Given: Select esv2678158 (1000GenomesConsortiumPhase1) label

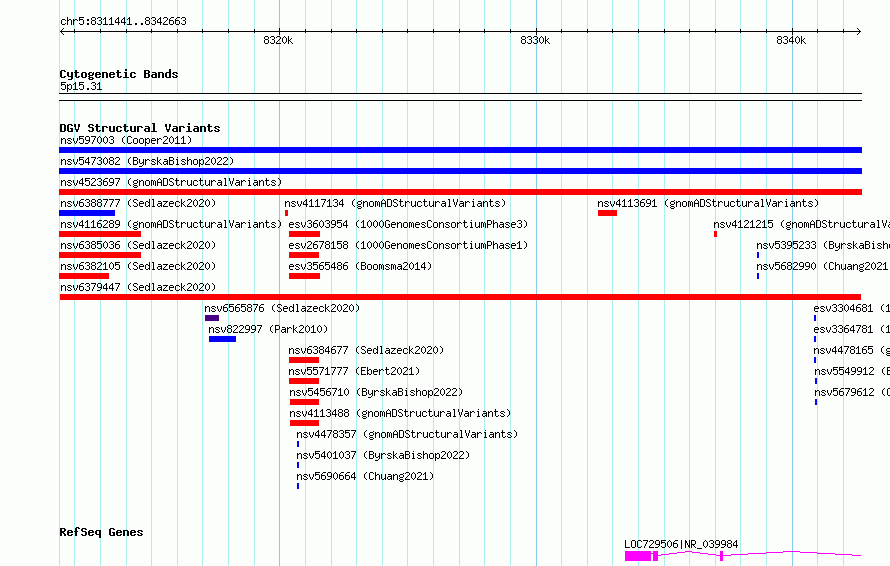Looking at the screenshot, I should [408, 245].
